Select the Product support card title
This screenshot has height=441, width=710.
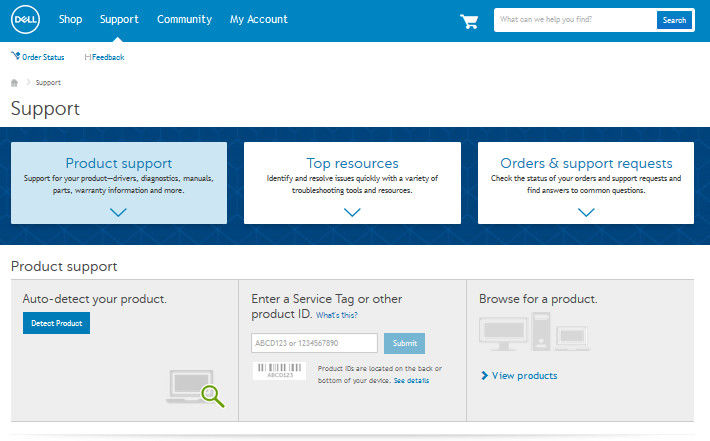pos(119,163)
